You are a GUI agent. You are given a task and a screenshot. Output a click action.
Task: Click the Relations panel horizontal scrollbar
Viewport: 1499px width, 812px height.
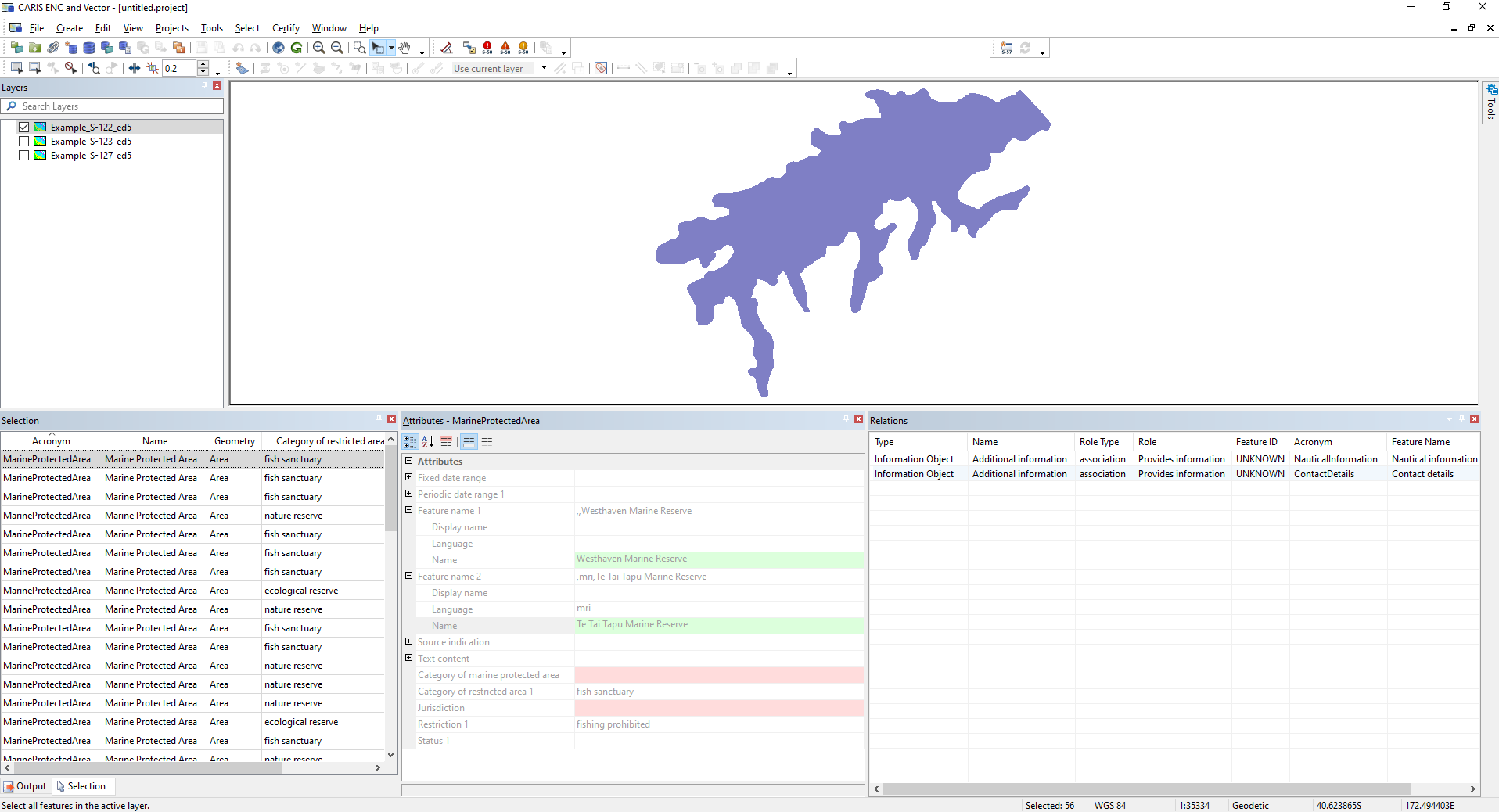(1146, 789)
